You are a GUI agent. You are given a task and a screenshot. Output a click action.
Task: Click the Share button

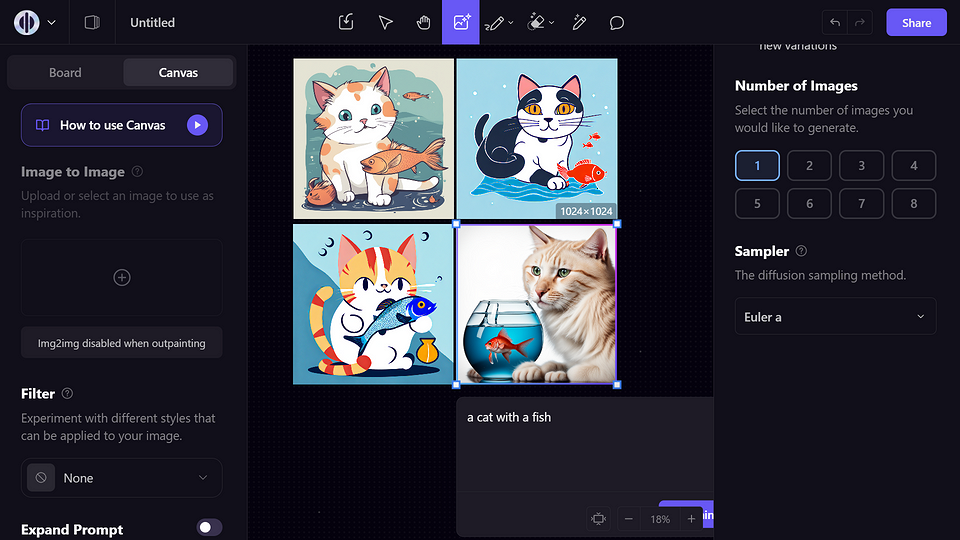pyautogui.click(x=916, y=22)
